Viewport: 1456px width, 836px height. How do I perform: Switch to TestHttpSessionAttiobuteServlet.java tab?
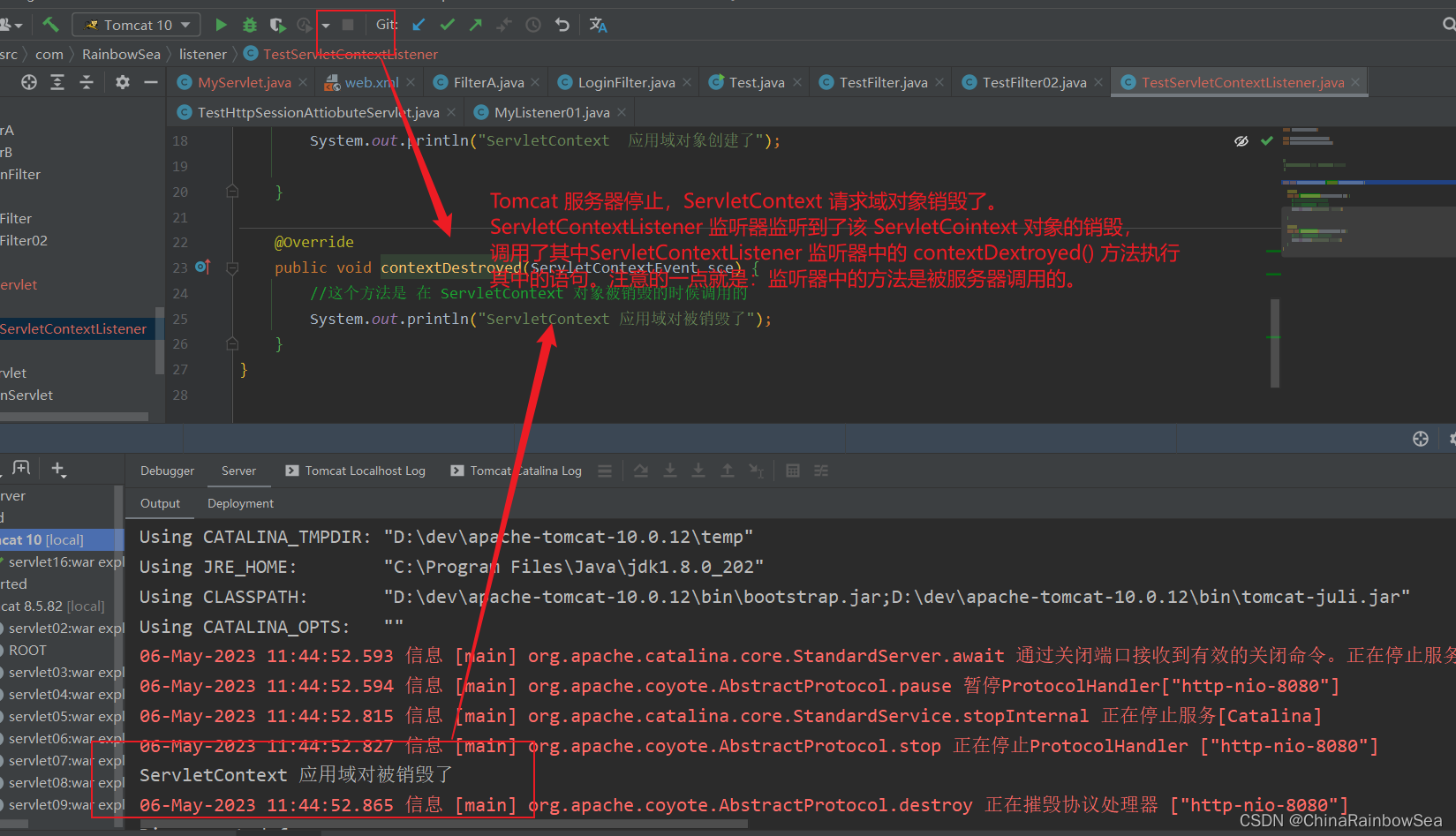coord(318,112)
